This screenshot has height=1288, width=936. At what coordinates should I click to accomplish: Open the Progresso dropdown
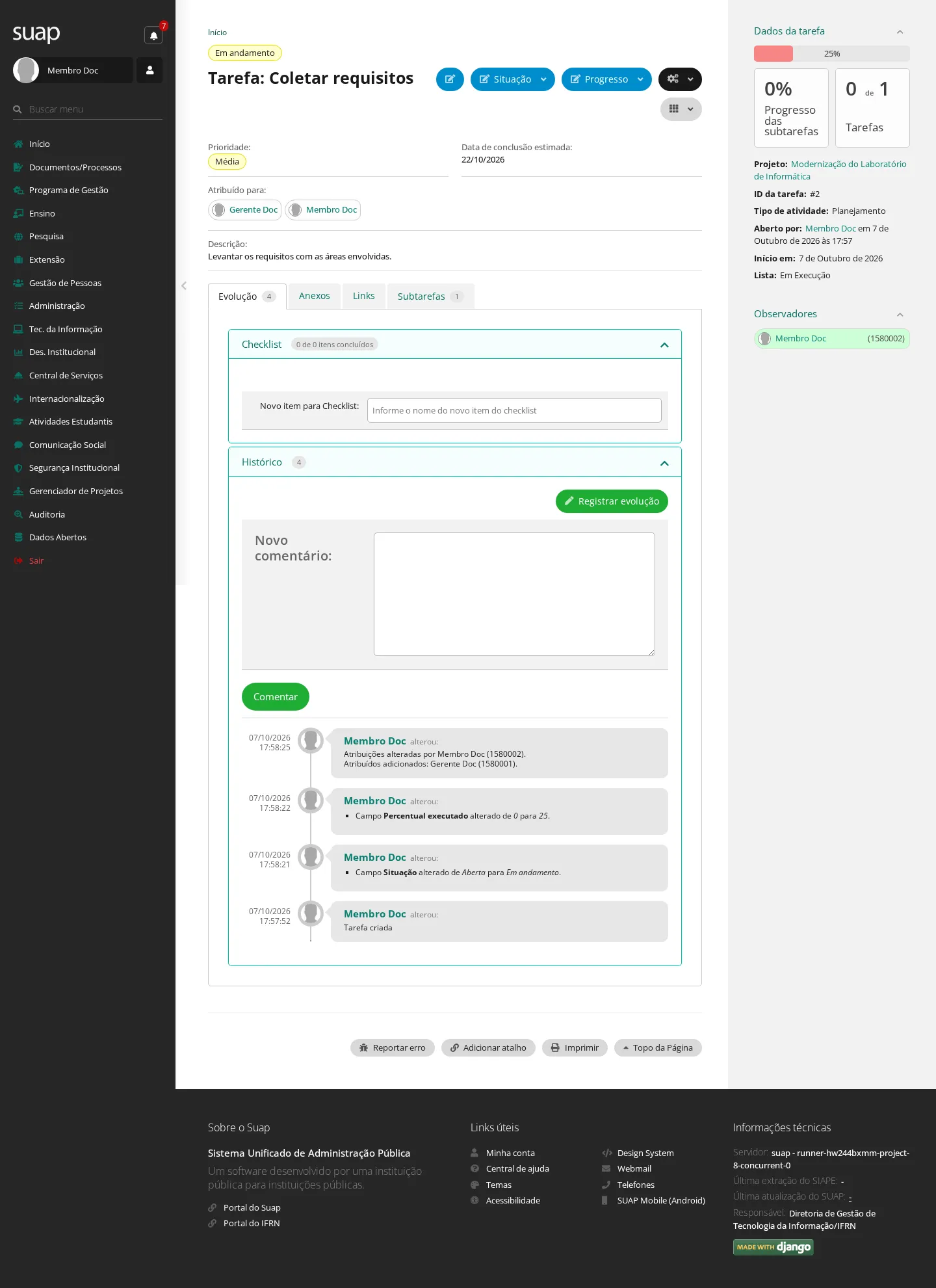click(x=606, y=79)
